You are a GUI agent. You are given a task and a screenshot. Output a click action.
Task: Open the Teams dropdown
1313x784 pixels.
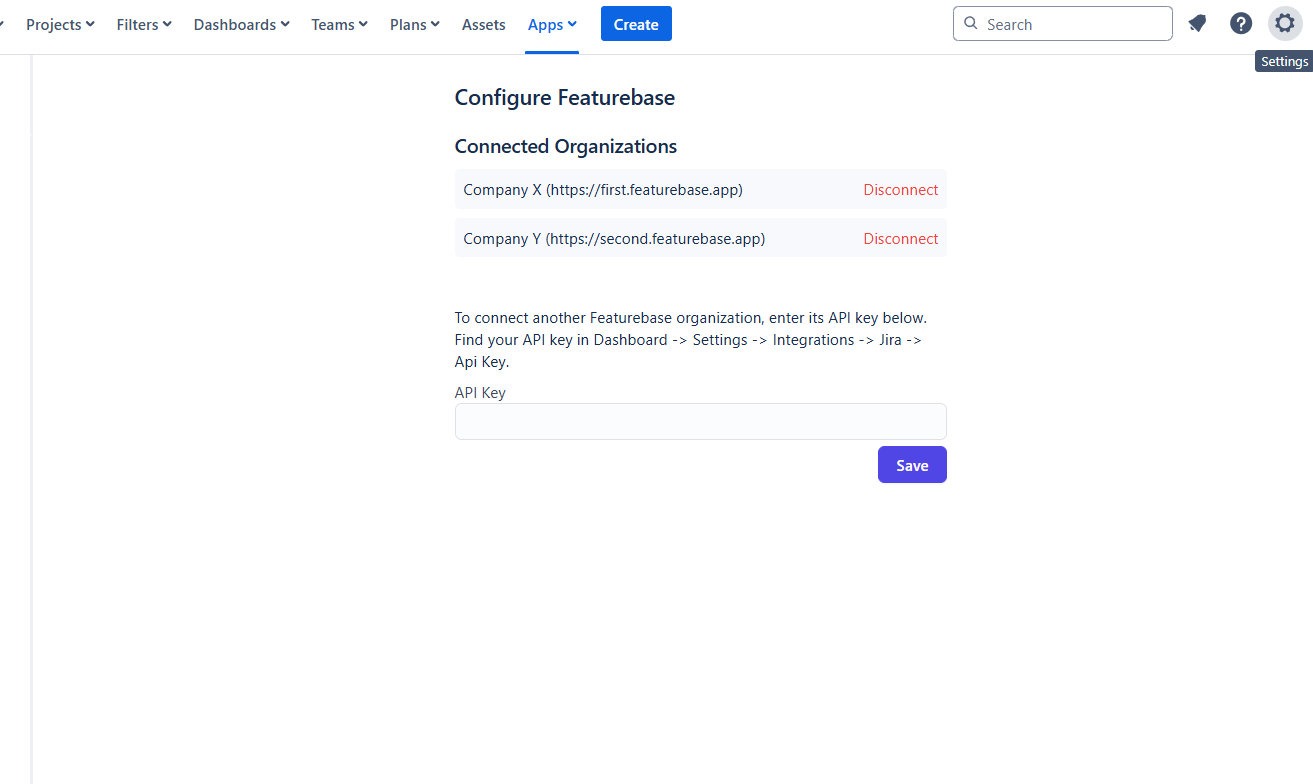coord(339,24)
